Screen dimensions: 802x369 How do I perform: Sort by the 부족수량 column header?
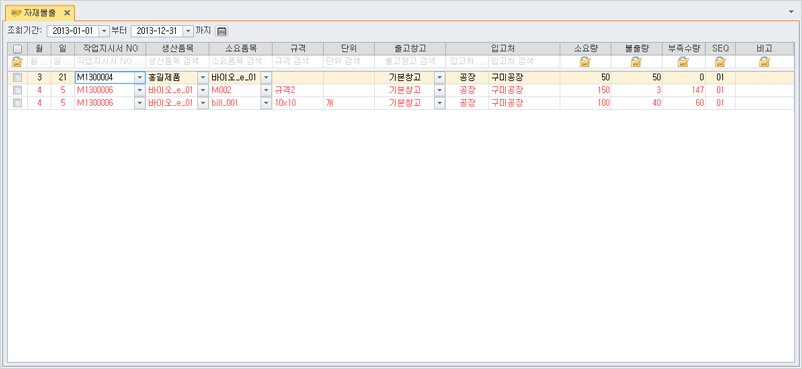point(684,49)
